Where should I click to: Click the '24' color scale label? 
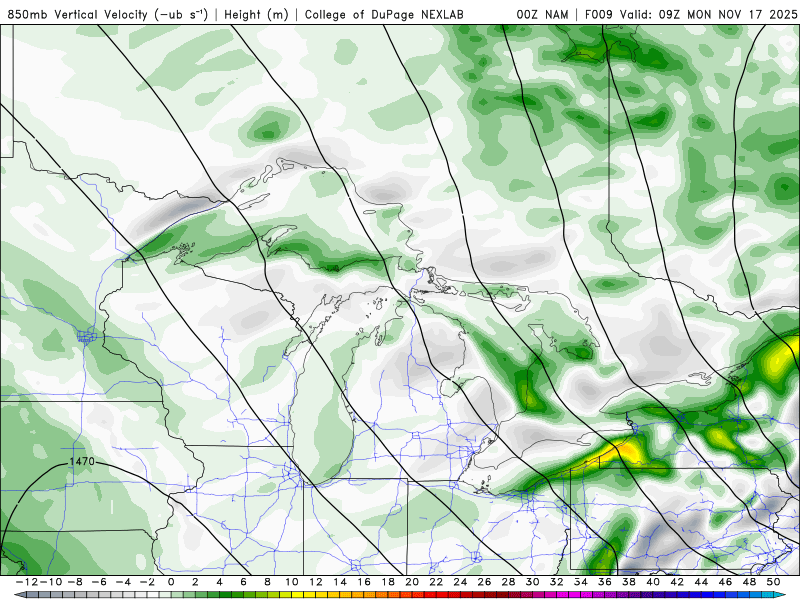click(460, 582)
